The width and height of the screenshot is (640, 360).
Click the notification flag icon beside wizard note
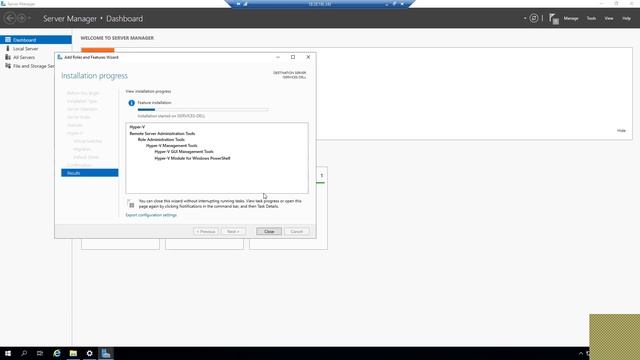click(131, 204)
